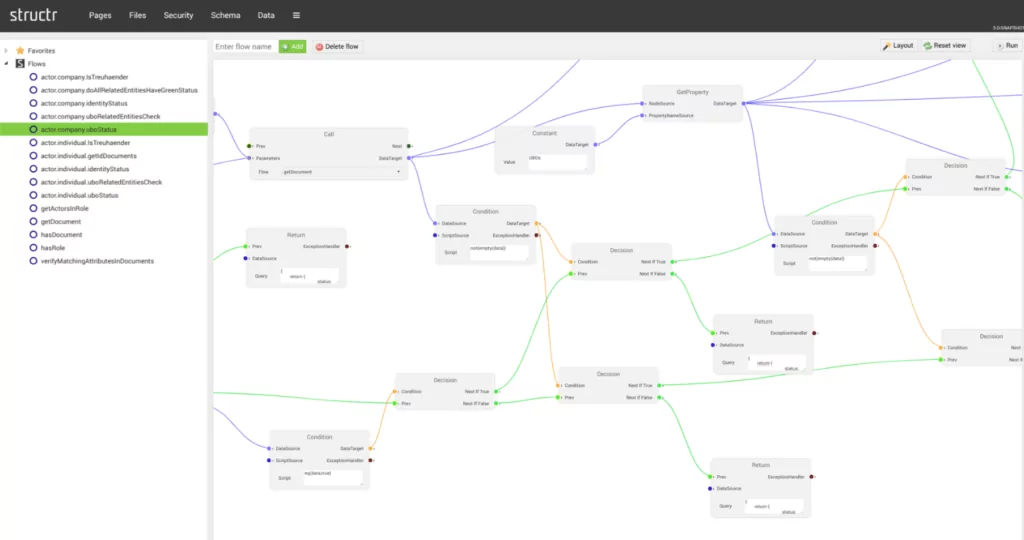Click the Favorites star icon
Screen dimensions: 1024x540
[x=20, y=50]
